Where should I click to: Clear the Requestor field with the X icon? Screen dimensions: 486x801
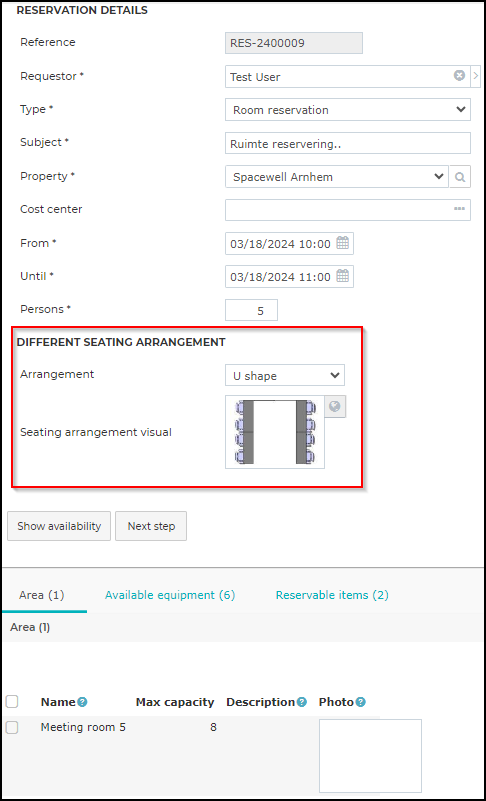click(x=459, y=76)
